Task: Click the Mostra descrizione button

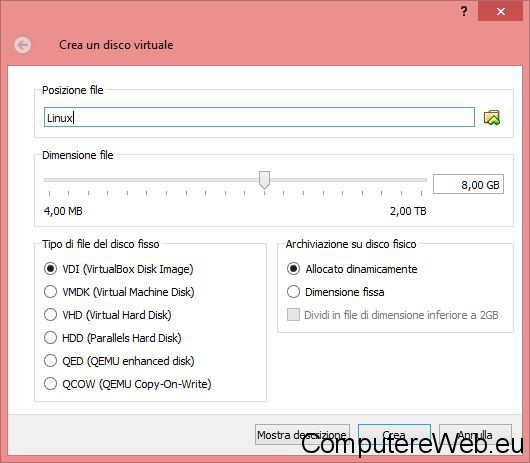Action: [302, 435]
